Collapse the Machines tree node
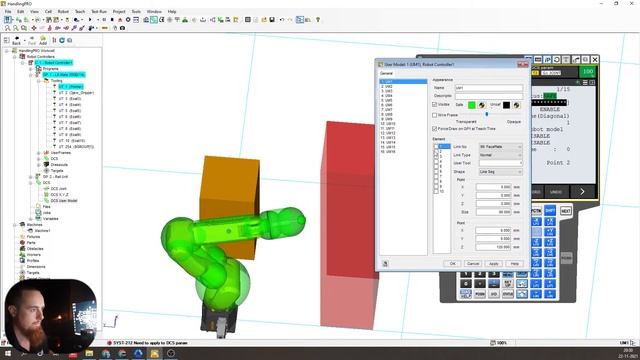The width and height of the screenshot is (640, 360). [x=15, y=224]
